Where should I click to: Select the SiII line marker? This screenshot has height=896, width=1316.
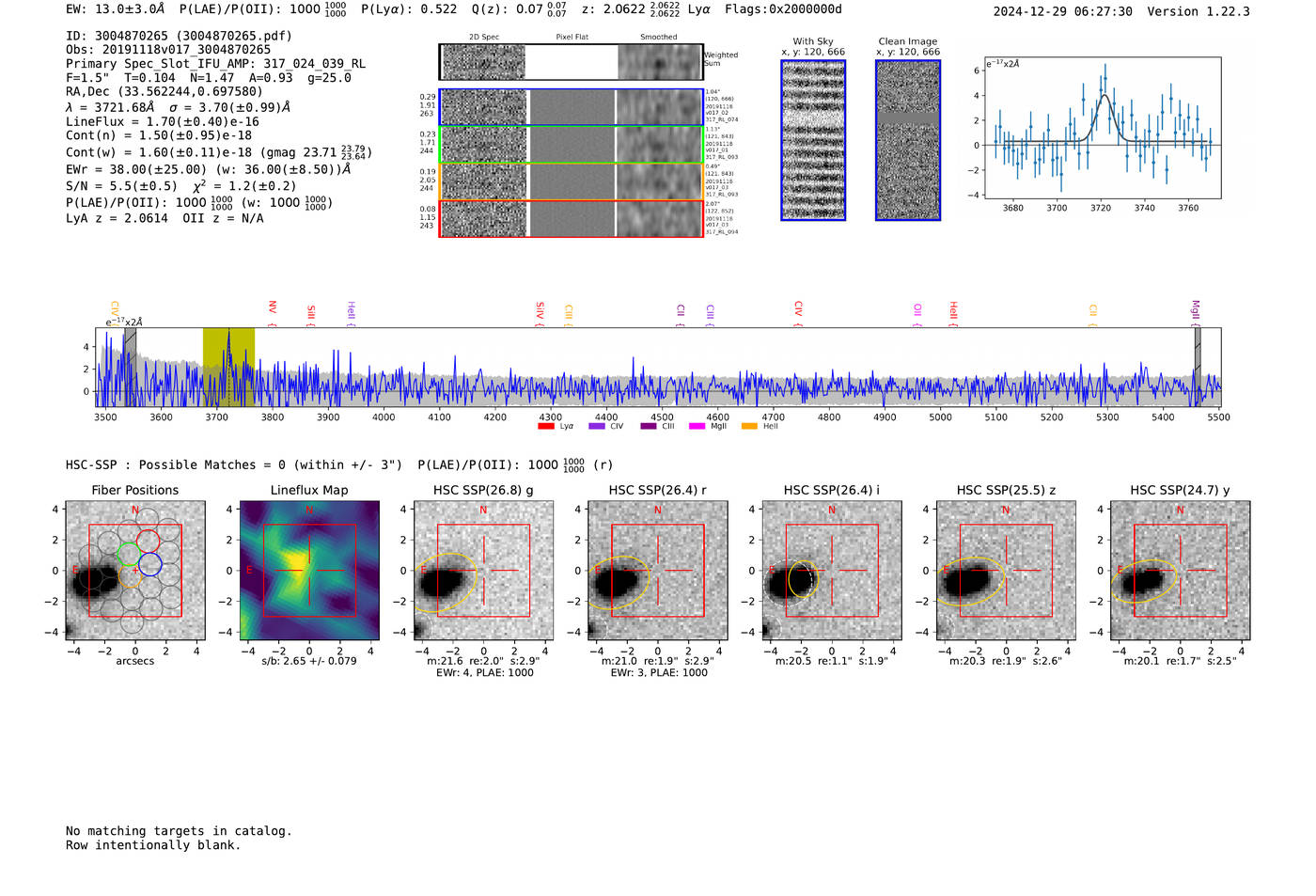(x=311, y=315)
